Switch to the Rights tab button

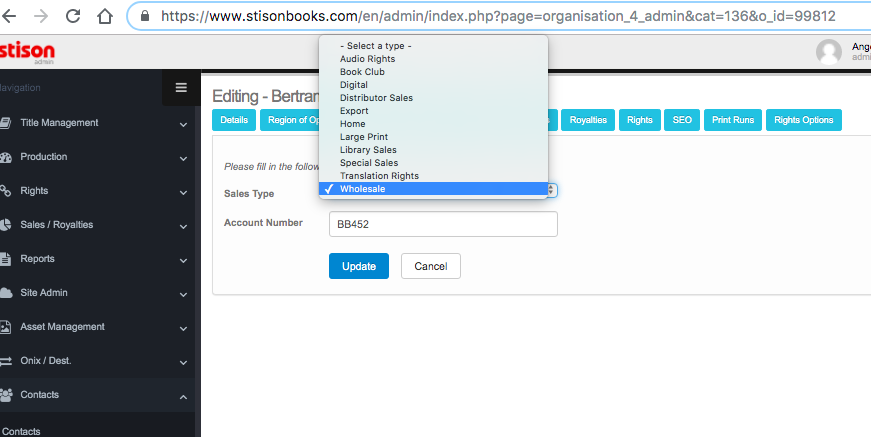(639, 120)
